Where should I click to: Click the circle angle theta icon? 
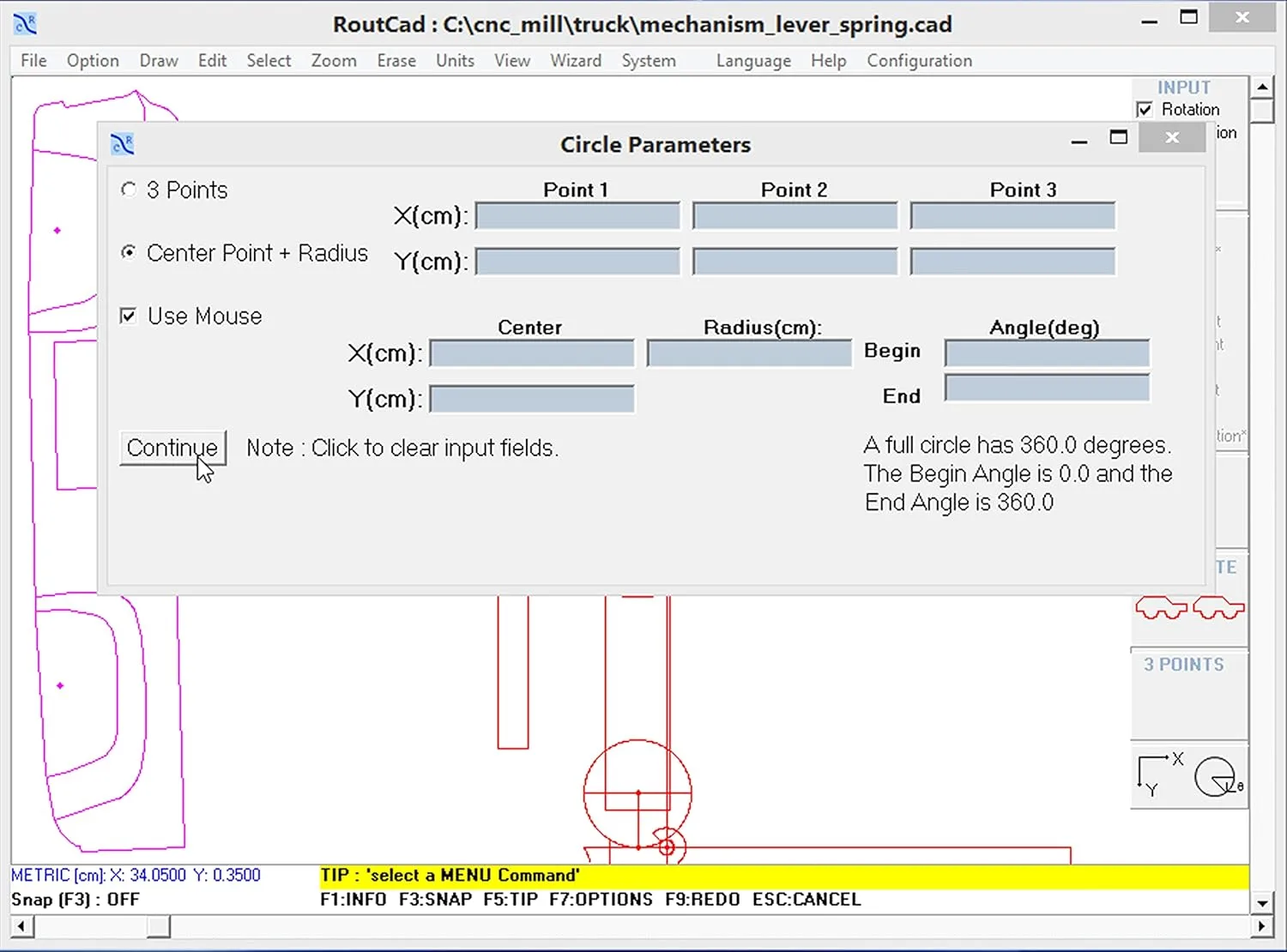point(1214,776)
